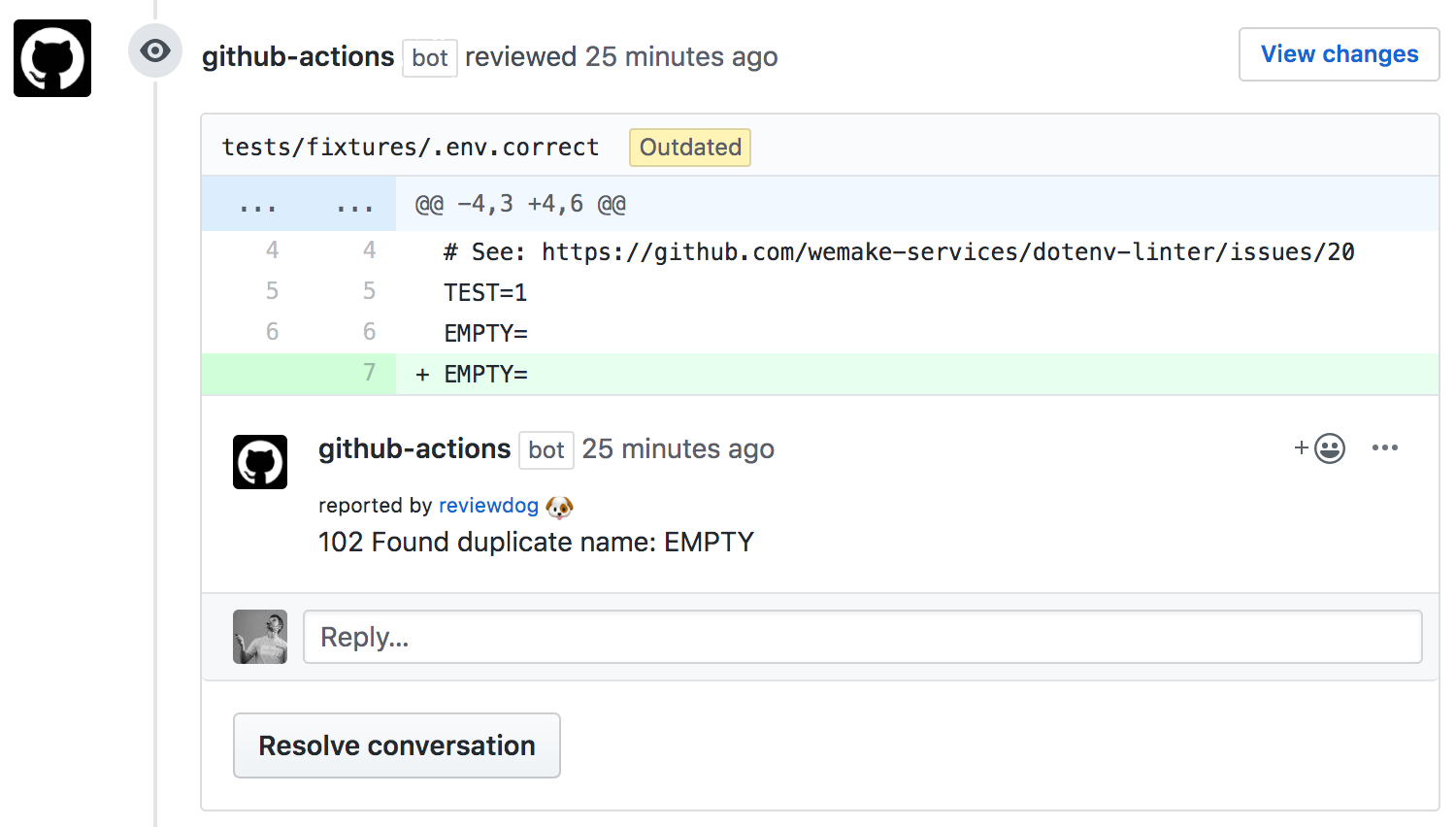Click github-actions author name in header

pyautogui.click(x=298, y=57)
